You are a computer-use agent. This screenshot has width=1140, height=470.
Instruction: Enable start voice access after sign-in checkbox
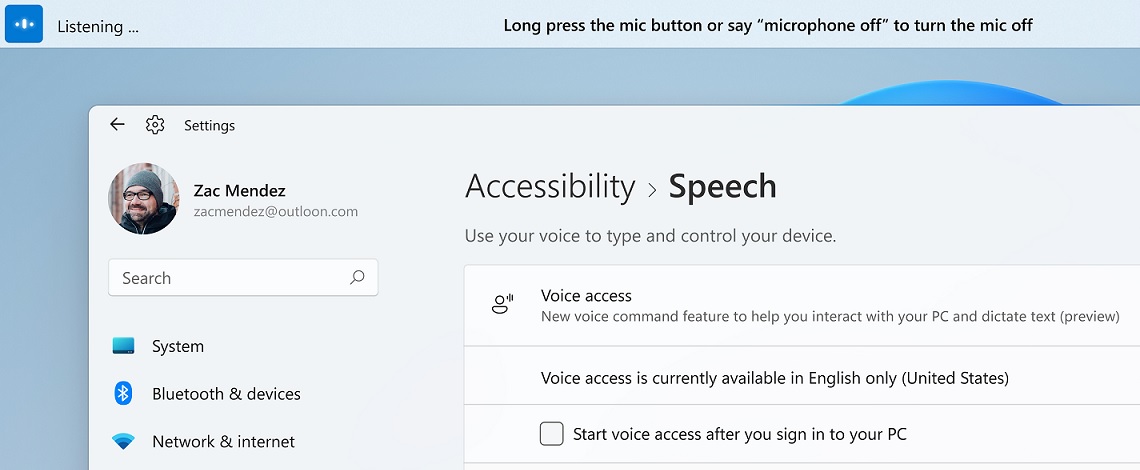coord(552,434)
